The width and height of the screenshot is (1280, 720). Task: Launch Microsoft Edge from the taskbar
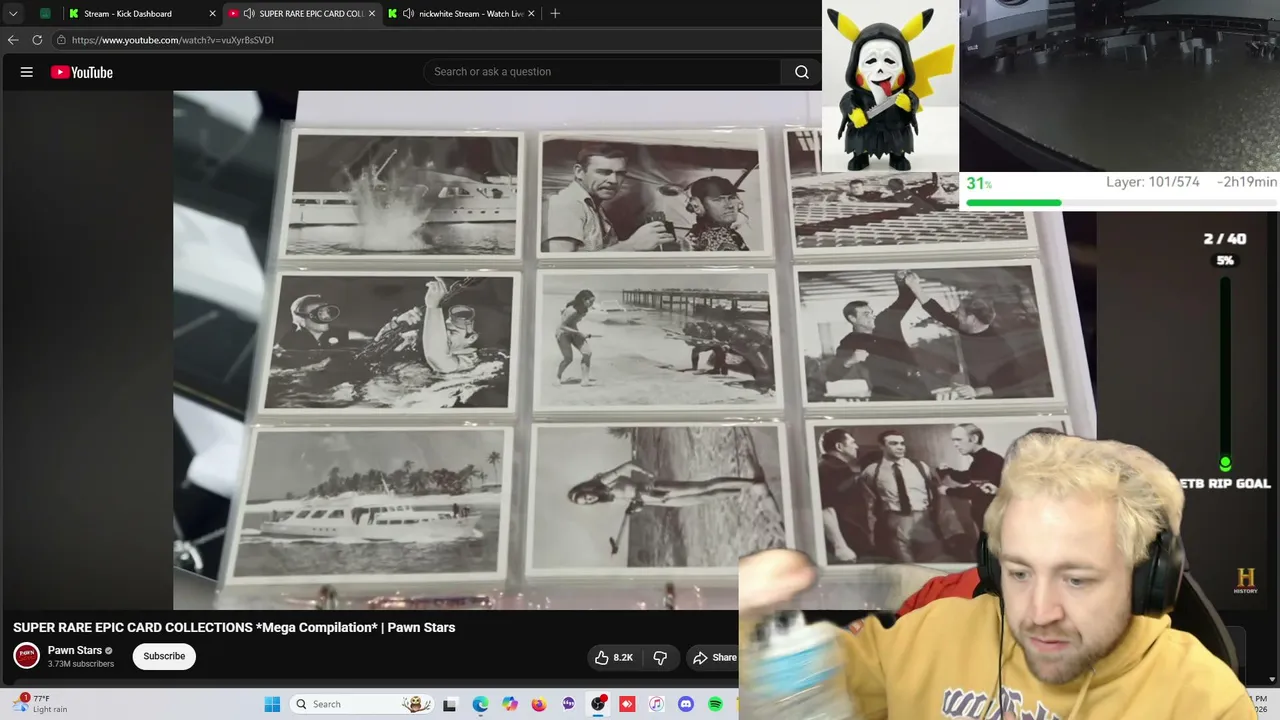click(481, 704)
